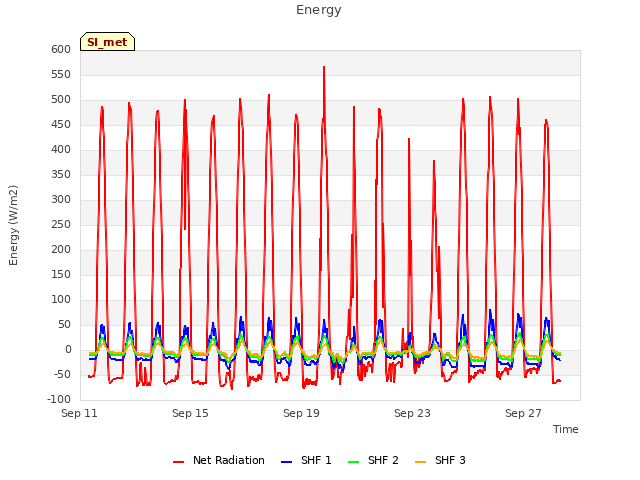
Task: Click the Sep 11 x-axis tick label
Action: click(79, 413)
